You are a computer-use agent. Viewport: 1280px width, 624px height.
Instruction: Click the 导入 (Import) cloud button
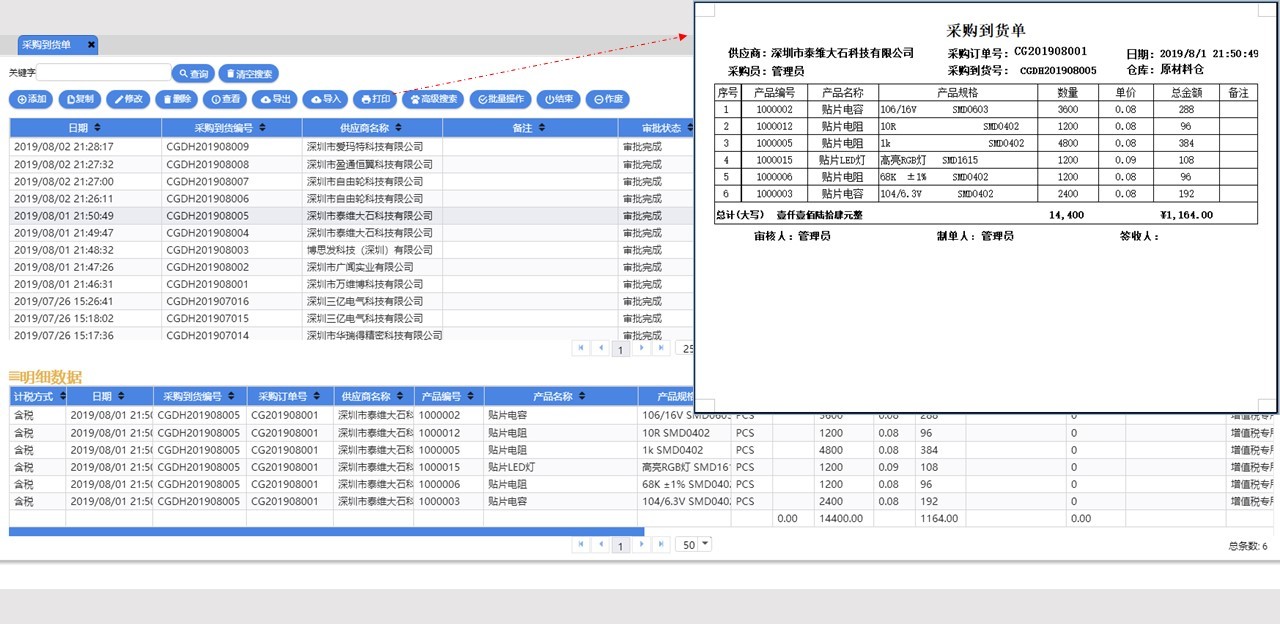tap(325, 99)
